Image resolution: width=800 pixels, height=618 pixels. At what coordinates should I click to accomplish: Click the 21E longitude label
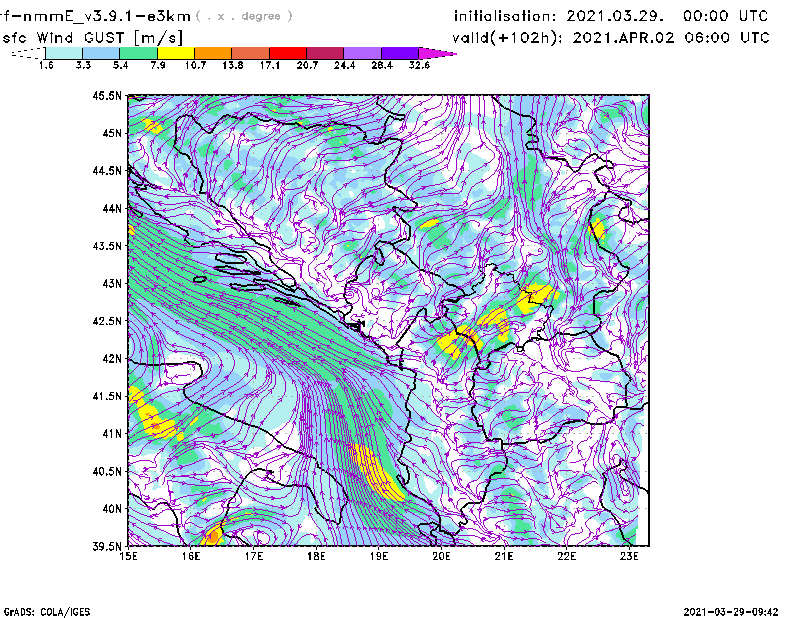click(504, 556)
